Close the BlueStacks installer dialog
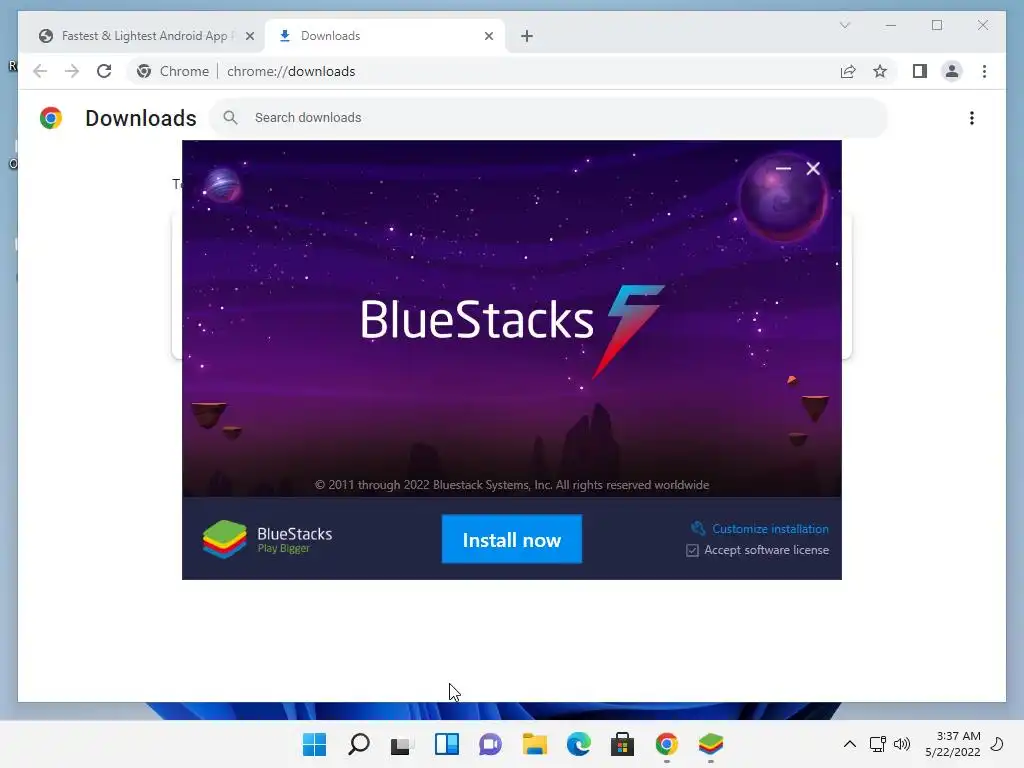 [813, 168]
